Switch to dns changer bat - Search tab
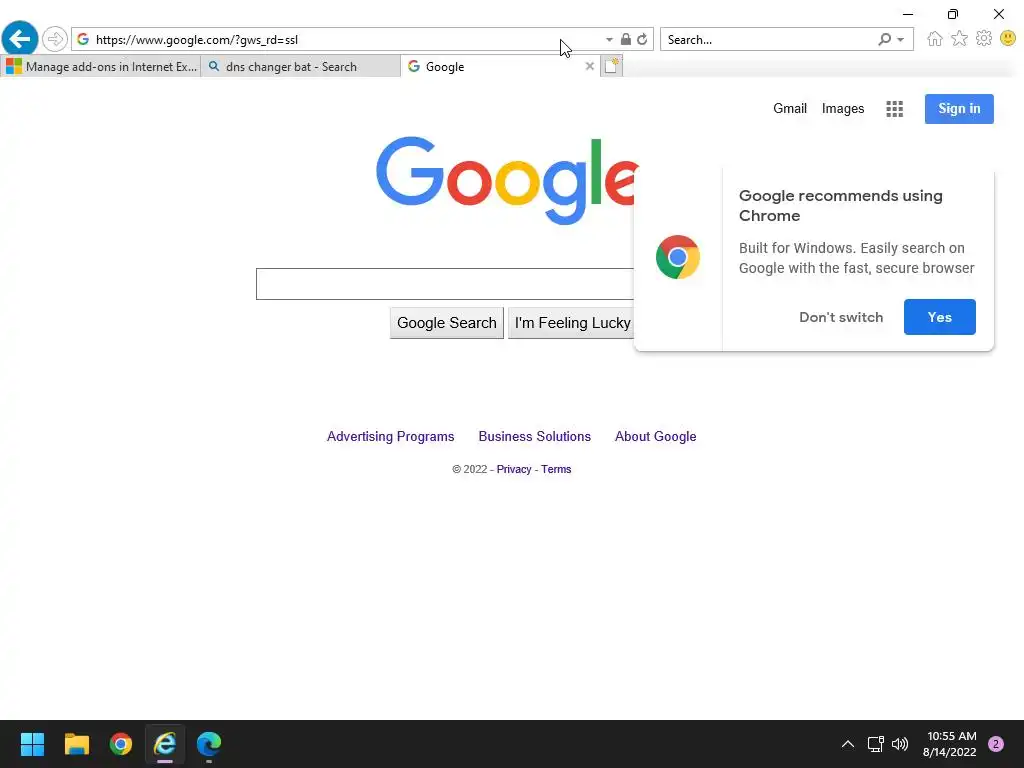 pos(300,67)
